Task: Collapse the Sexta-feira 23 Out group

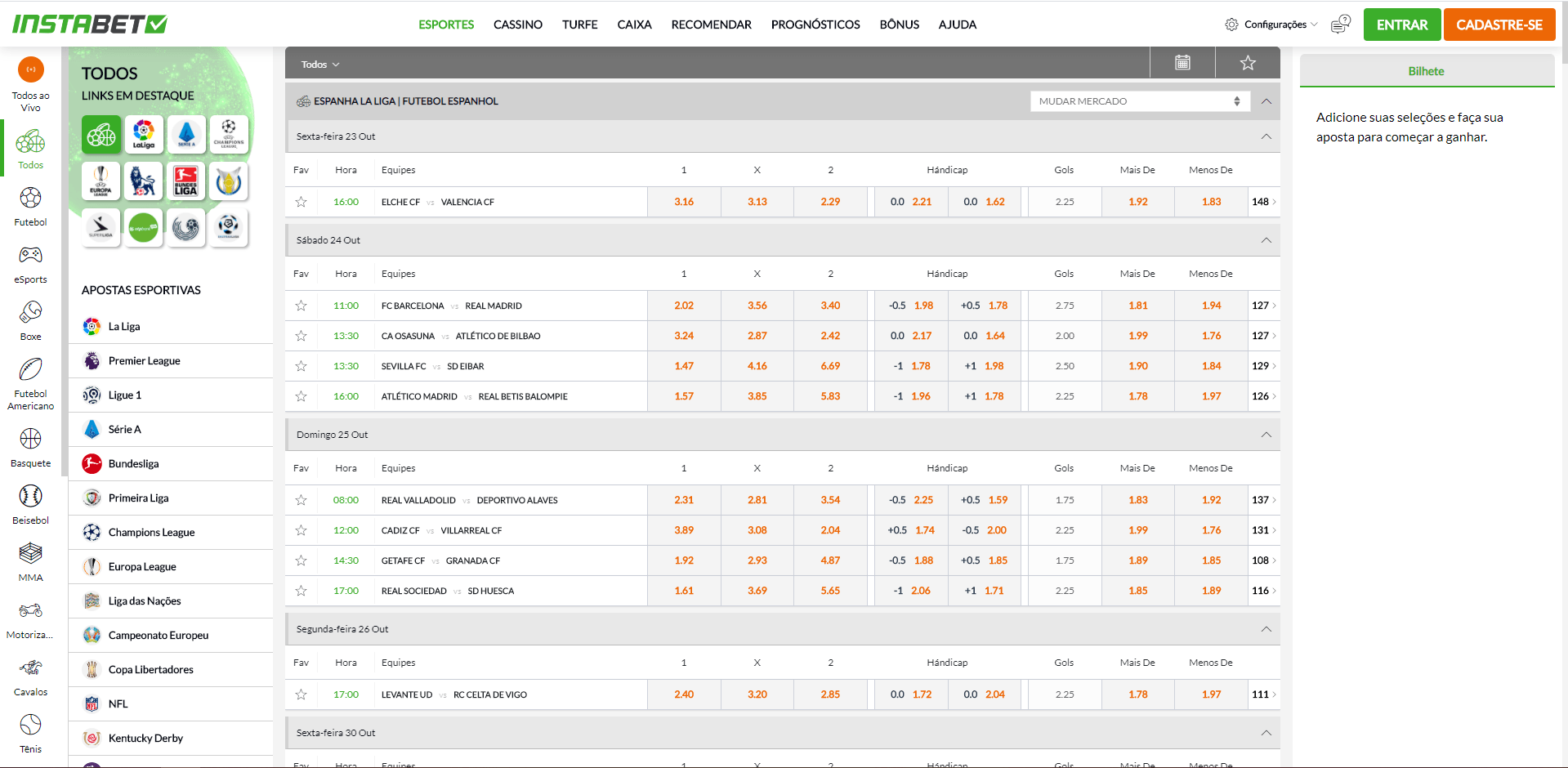Action: pyautogui.click(x=1266, y=136)
